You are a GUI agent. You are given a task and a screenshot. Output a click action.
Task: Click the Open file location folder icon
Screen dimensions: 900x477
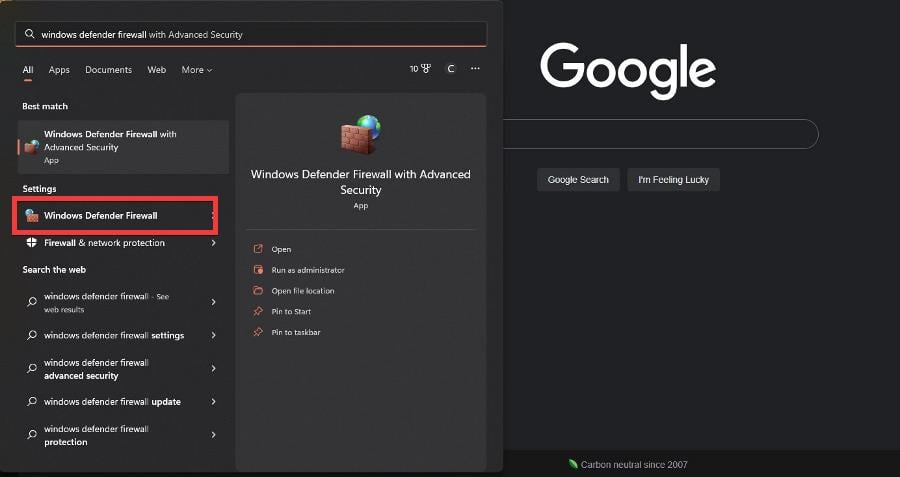[258, 290]
